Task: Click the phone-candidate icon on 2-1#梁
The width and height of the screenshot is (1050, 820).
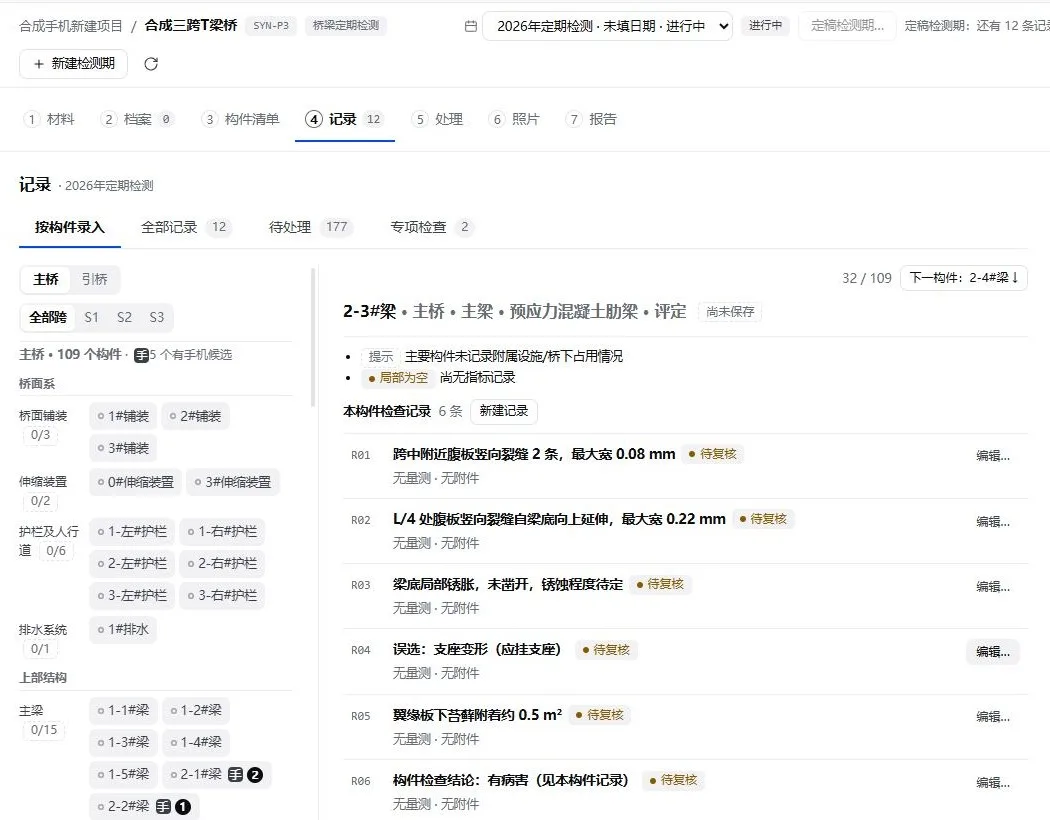Action: pyautogui.click(x=235, y=774)
